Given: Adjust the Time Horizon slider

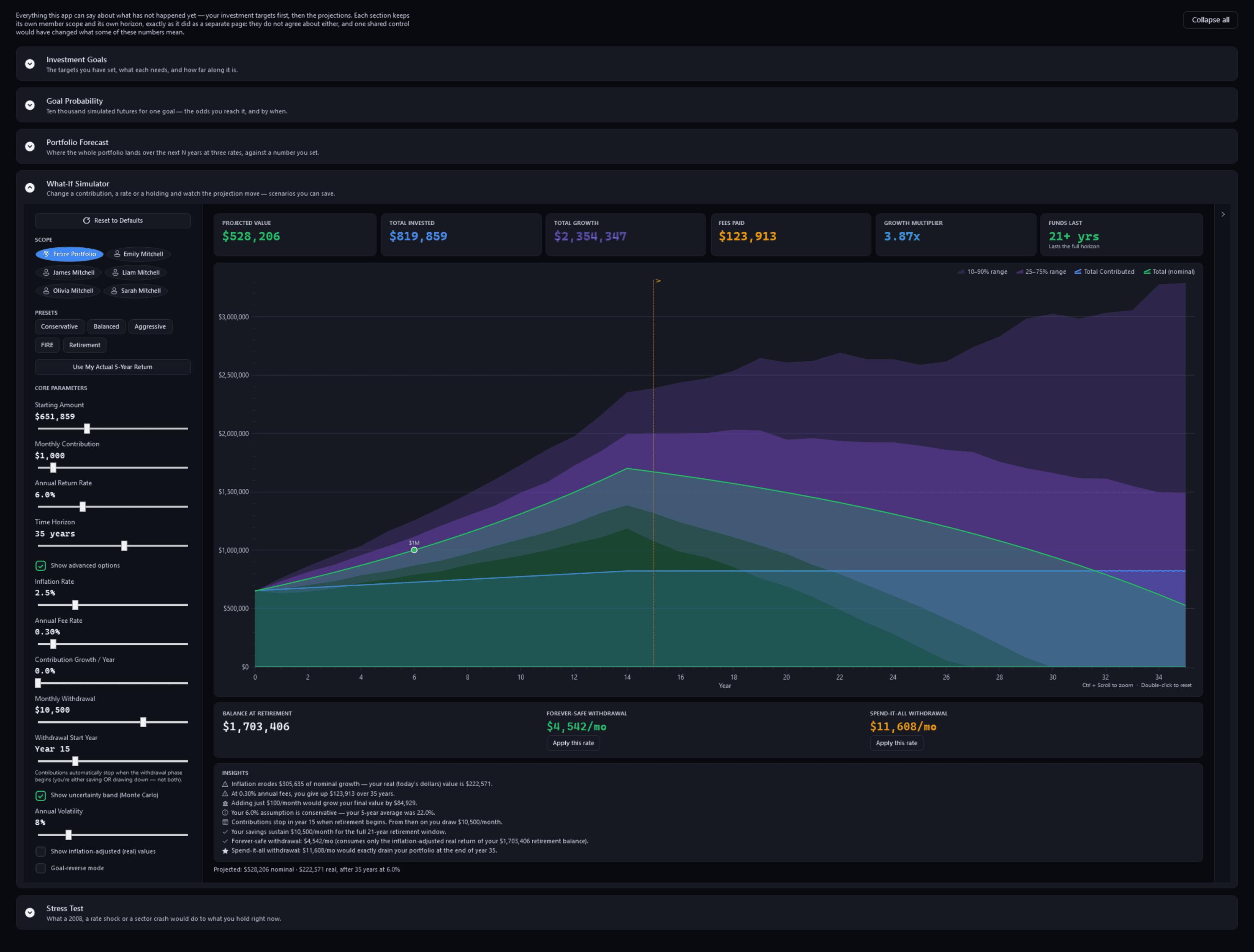Looking at the screenshot, I should pyautogui.click(x=113, y=546).
